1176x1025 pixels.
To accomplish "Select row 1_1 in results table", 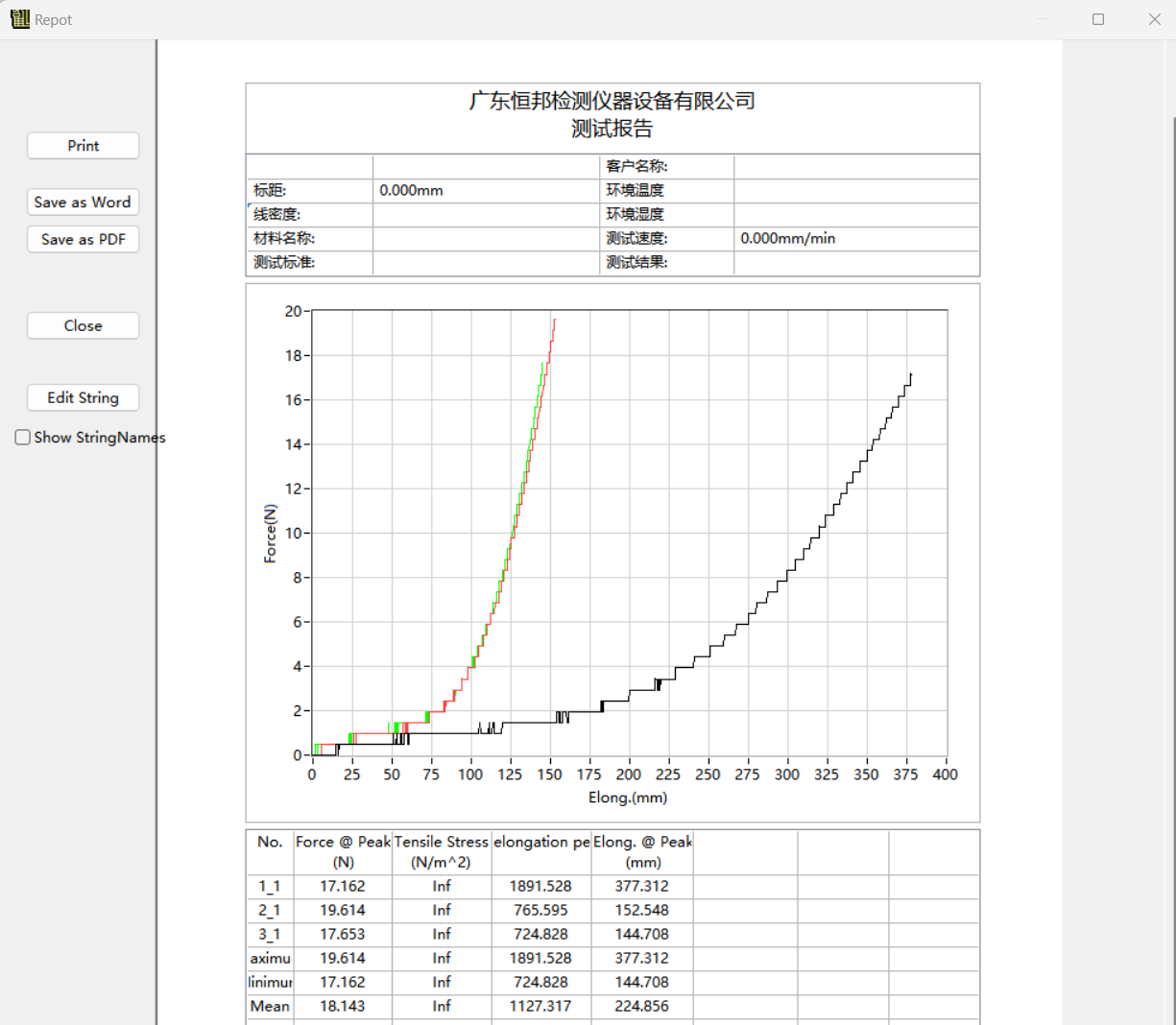I will (270, 887).
